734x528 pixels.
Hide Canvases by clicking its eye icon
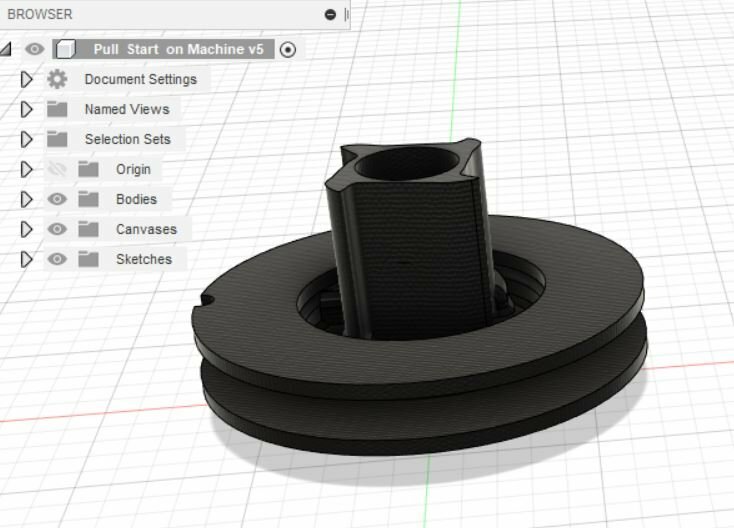[57, 229]
